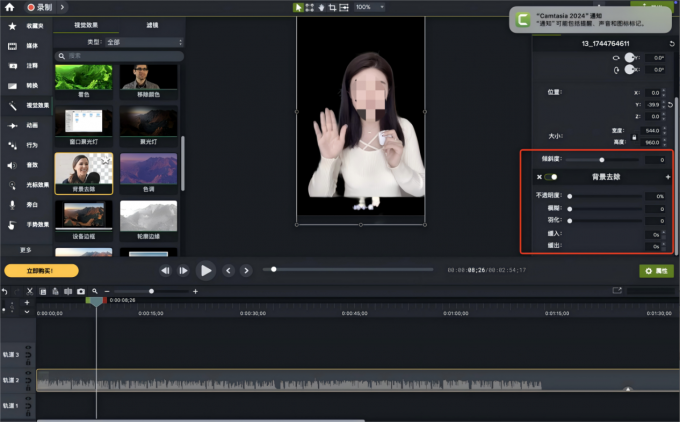Select the 设备边框 device frame effect
Screen dimensions: 680x422
tap(84, 220)
